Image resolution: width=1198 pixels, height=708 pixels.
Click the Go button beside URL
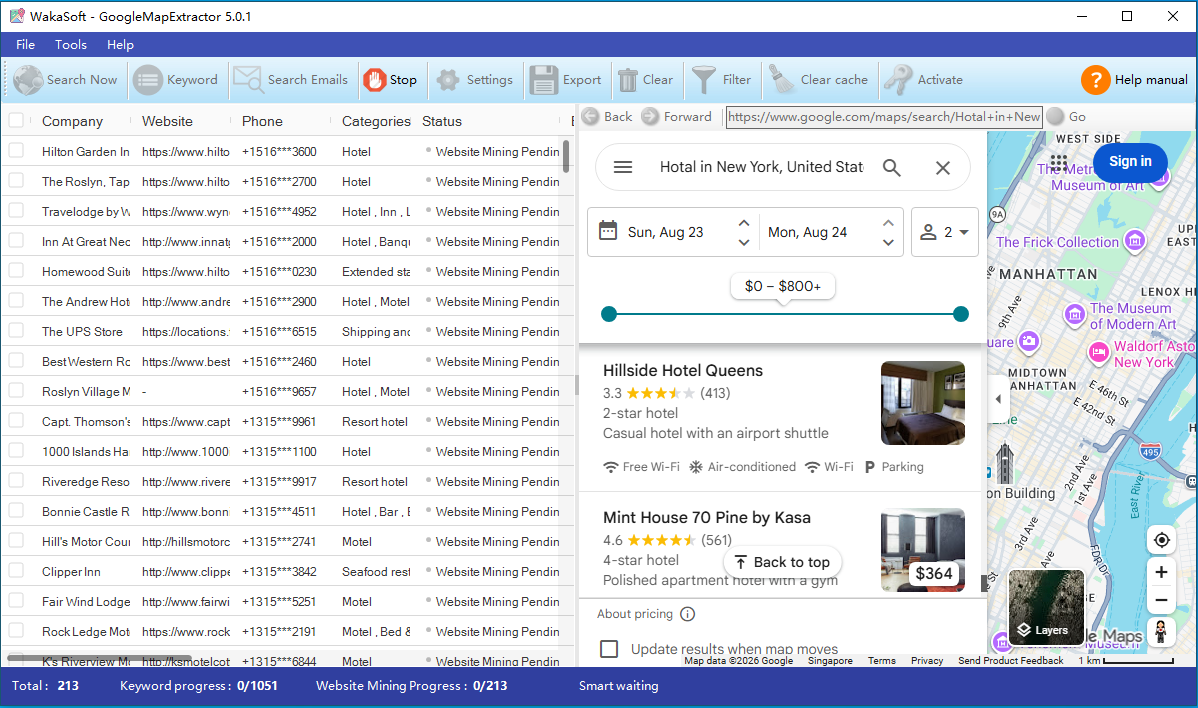1067,116
